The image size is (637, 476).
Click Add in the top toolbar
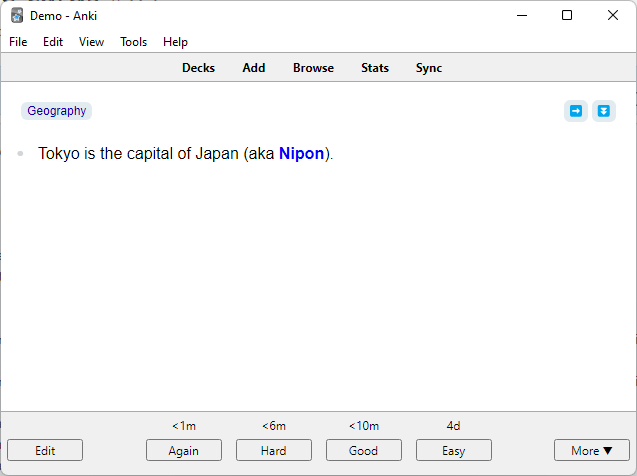[254, 68]
